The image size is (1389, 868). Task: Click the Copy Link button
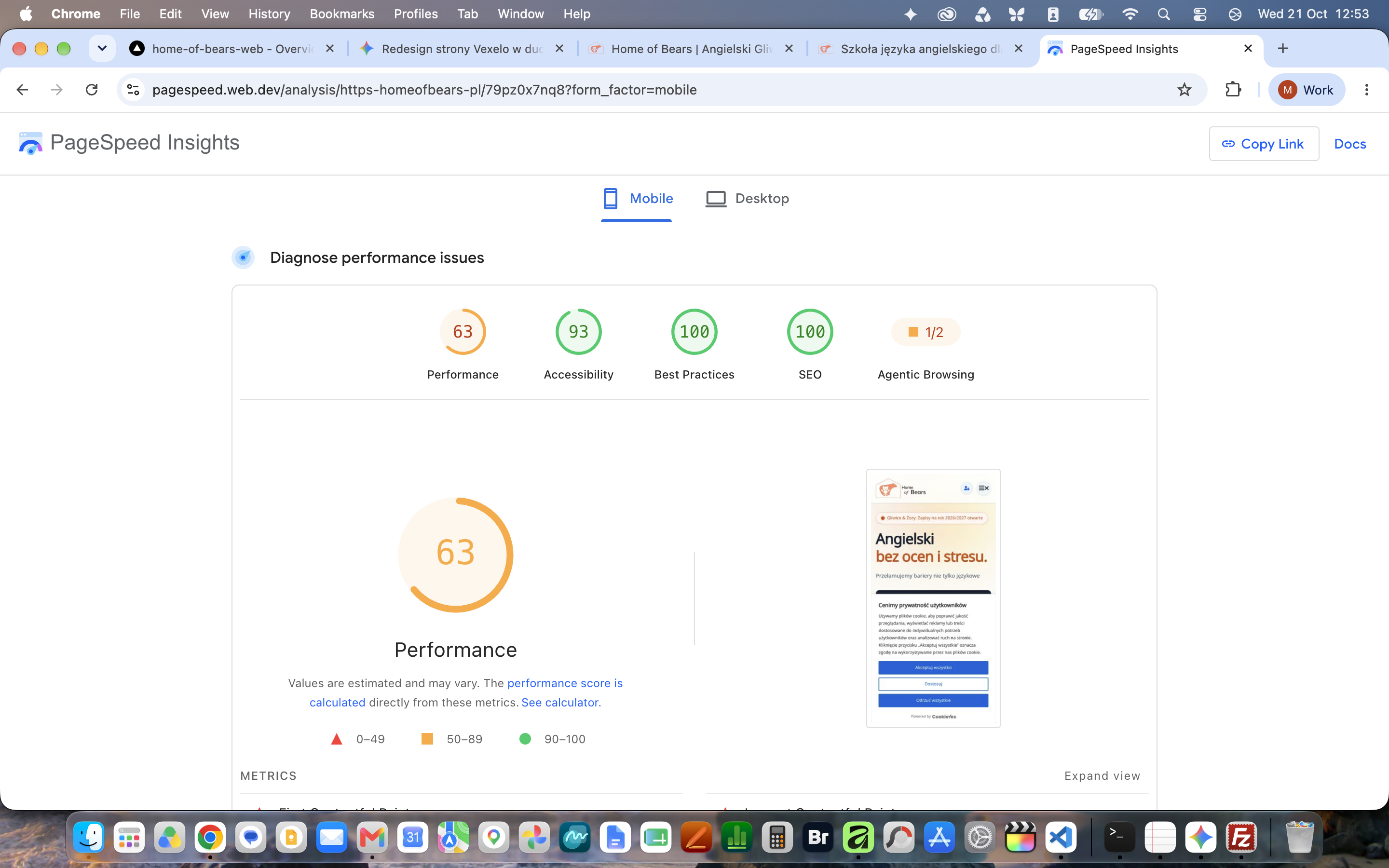coord(1264,144)
